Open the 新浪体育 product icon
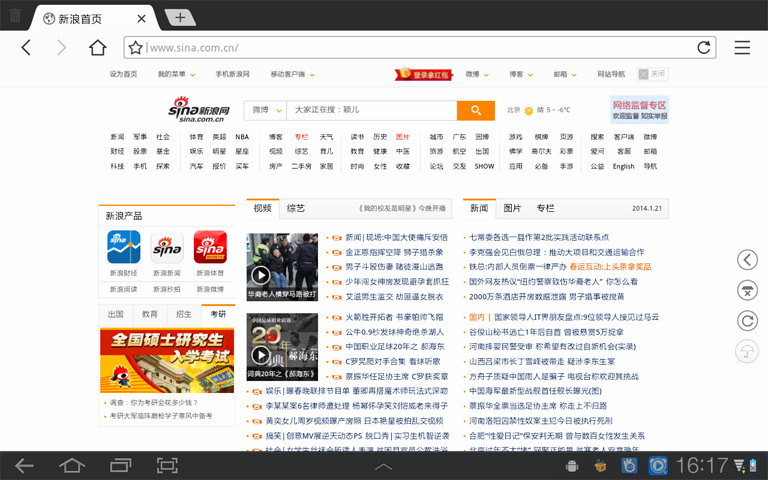 [210, 247]
